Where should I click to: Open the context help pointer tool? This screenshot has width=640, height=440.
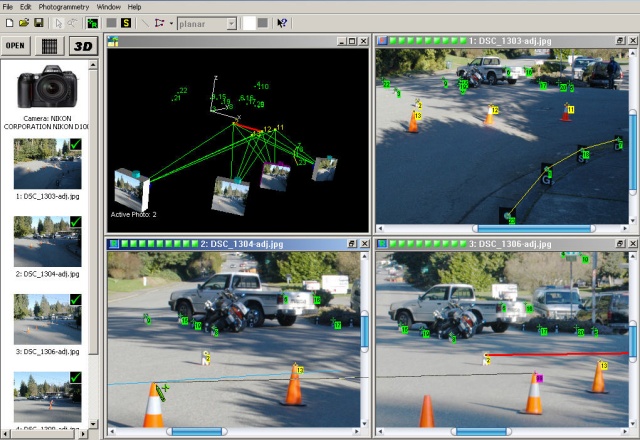pyautogui.click(x=282, y=22)
